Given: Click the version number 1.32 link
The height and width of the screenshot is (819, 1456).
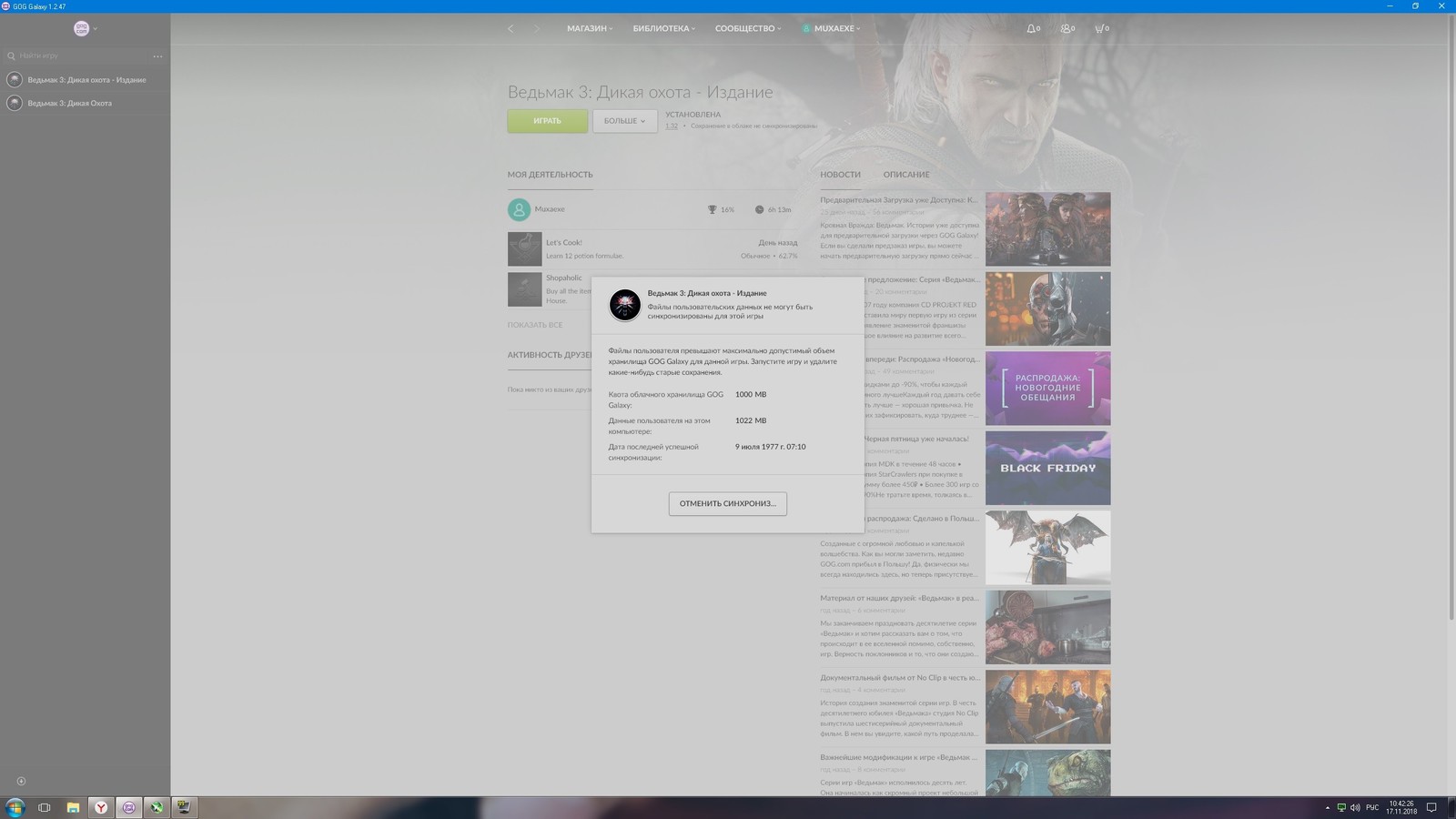Looking at the screenshot, I should (672, 126).
